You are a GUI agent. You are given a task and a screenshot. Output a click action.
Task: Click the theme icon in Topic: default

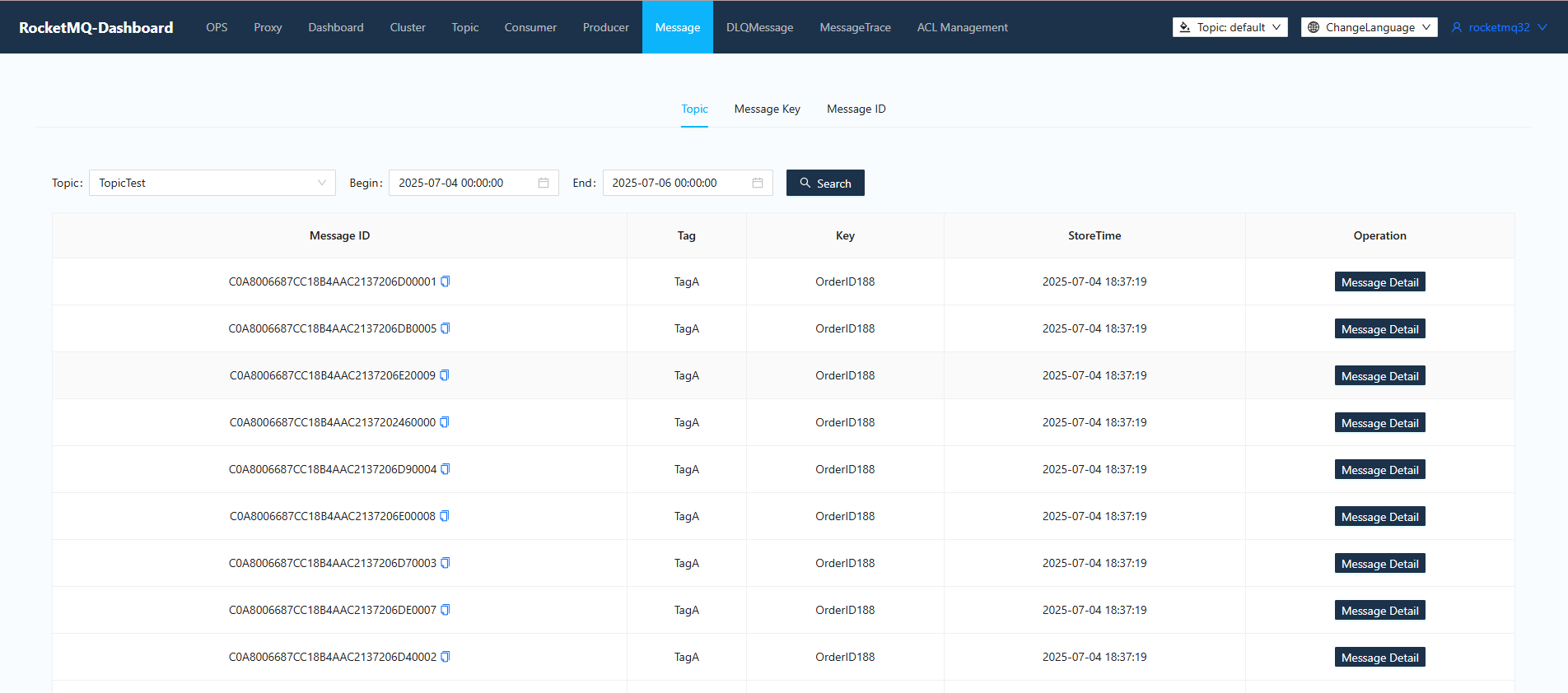1185,27
